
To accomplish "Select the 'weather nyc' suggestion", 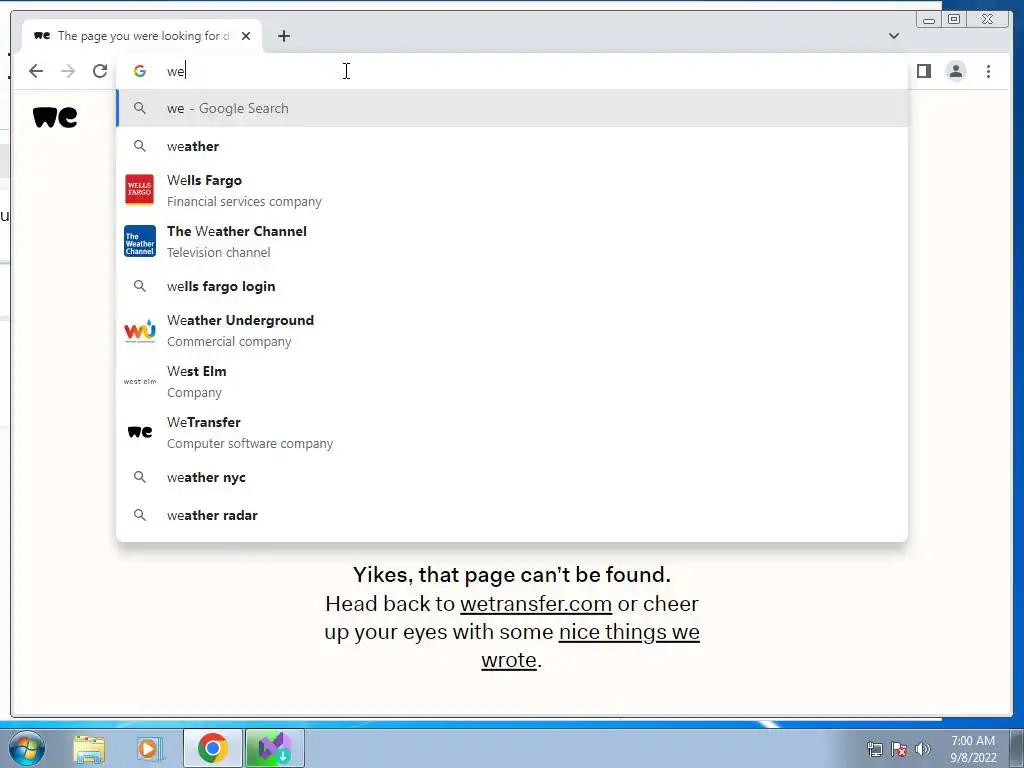I will tap(512, 477).
